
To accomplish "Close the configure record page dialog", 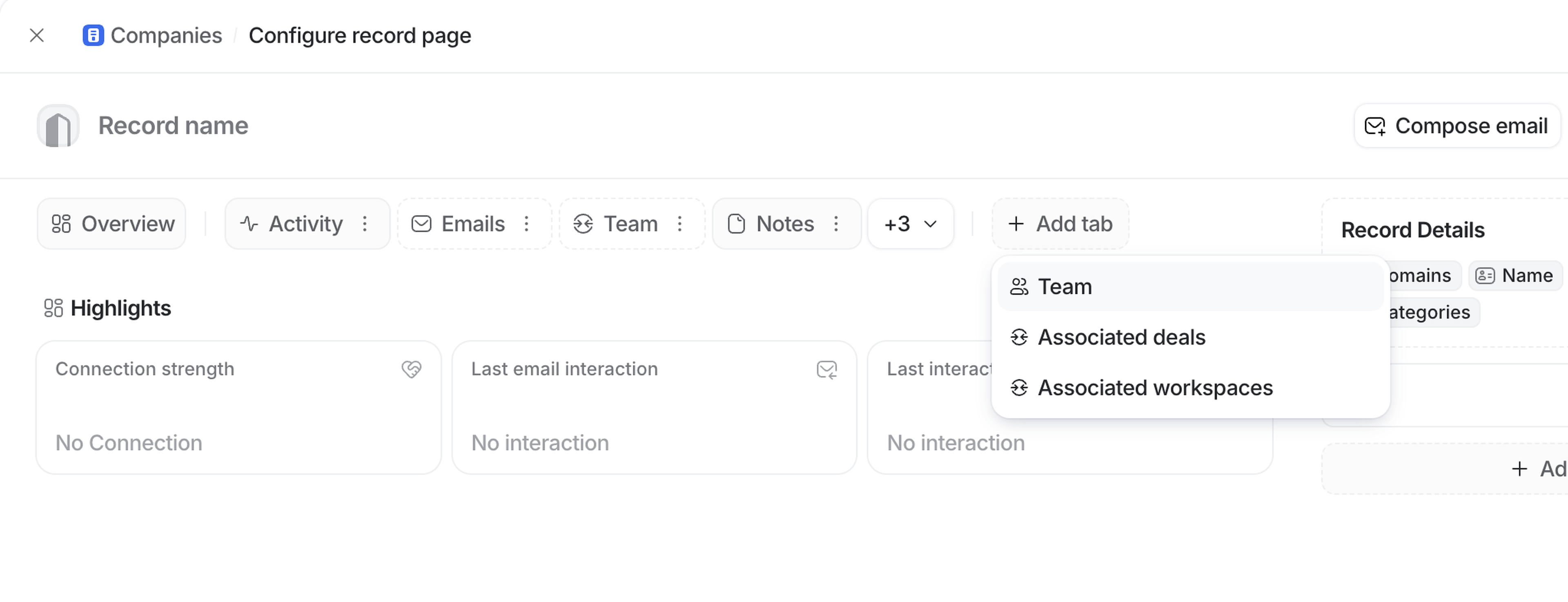I will [x=36, y=36].
